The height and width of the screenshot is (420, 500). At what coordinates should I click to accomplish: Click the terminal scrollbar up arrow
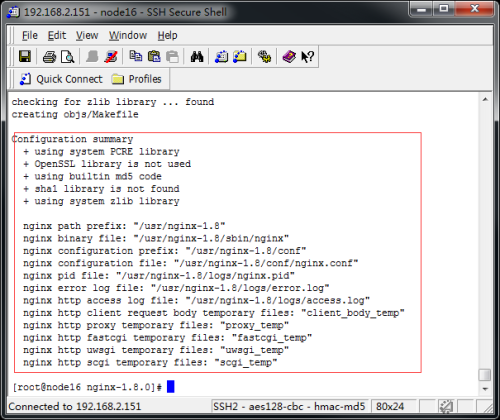coord(485,99)
